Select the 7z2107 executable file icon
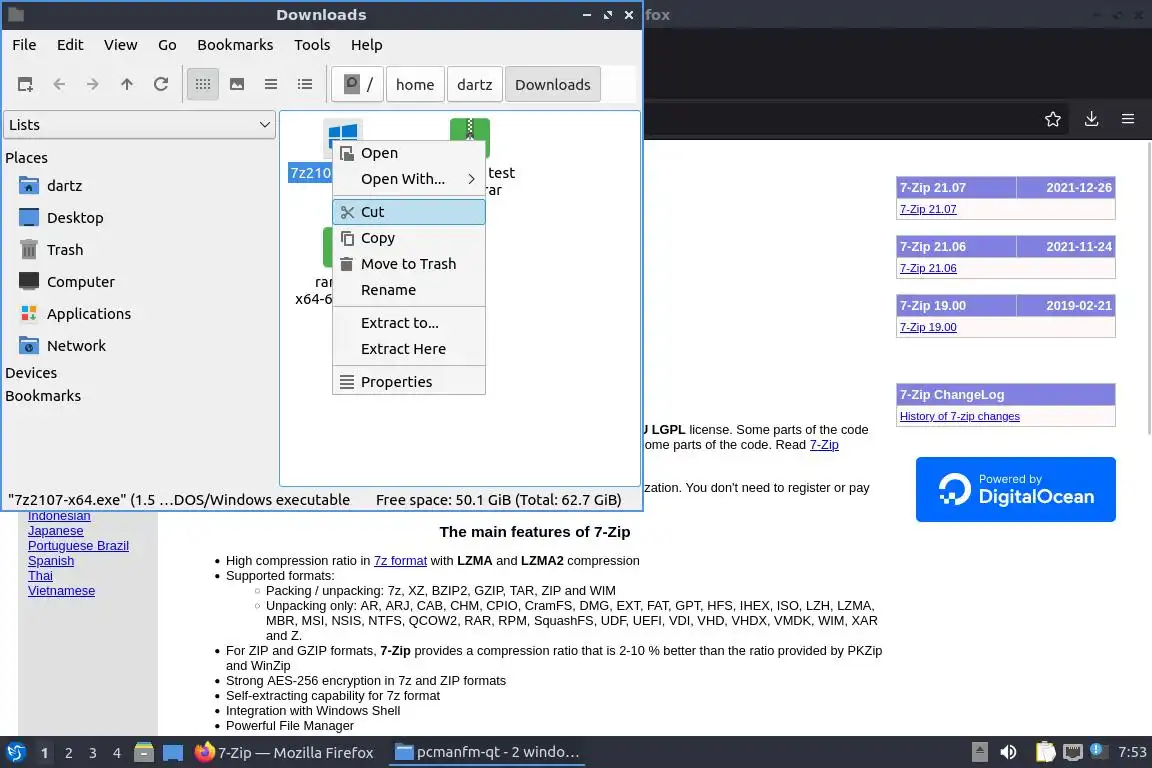Viewport: 1152px width, 768px height. coord(343,131)
